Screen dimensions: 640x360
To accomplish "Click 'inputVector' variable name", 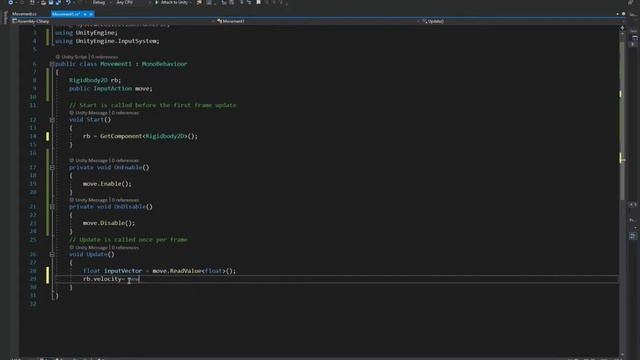I will pyautogui.click(x=123, y=271).
